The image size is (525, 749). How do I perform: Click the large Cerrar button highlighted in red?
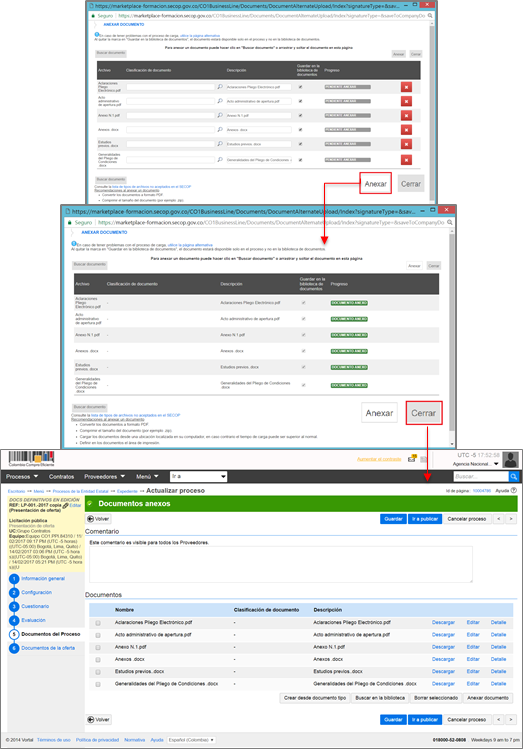[x=424, y=413]
